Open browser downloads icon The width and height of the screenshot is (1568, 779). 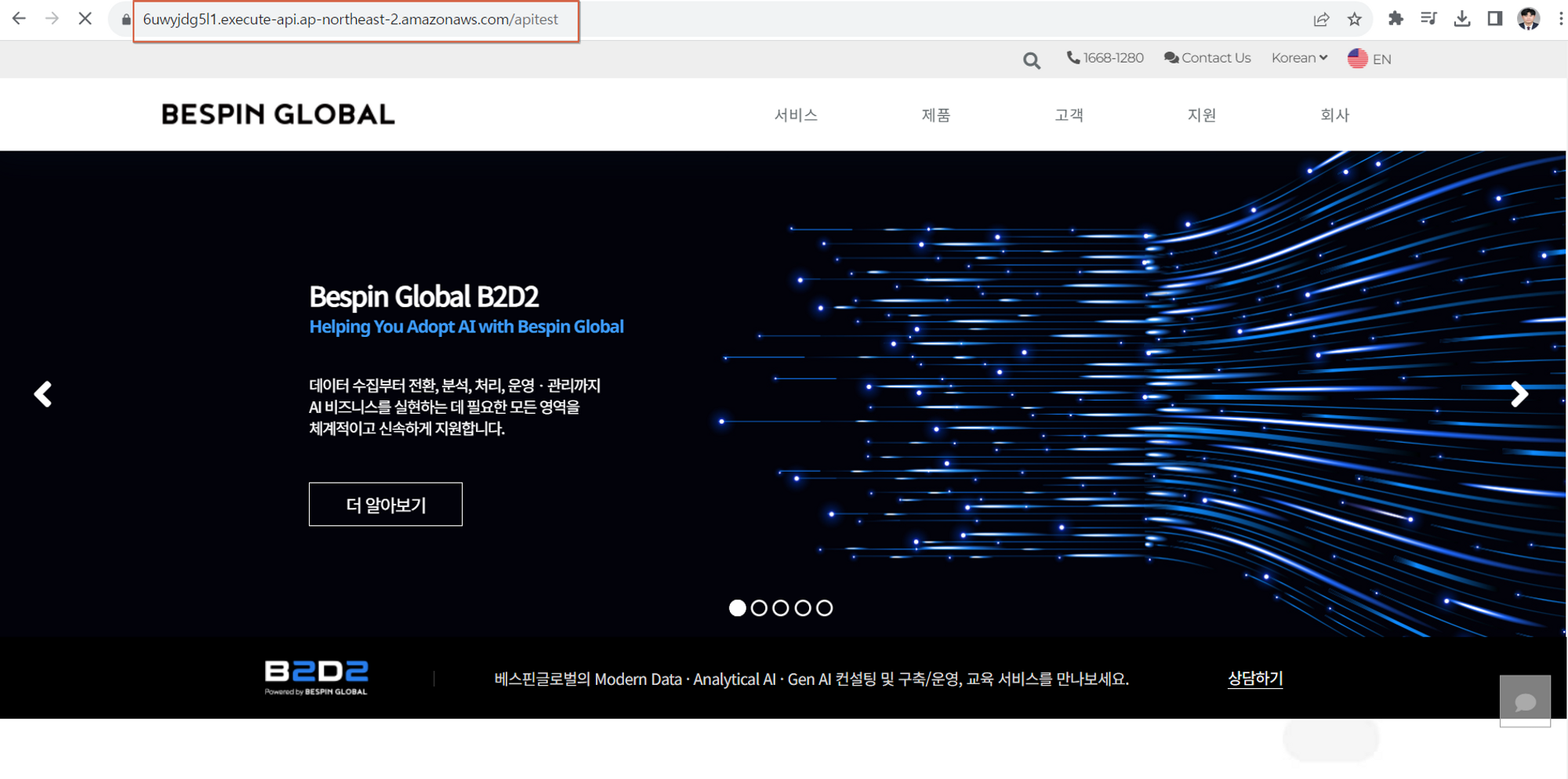click(1461, 18)
